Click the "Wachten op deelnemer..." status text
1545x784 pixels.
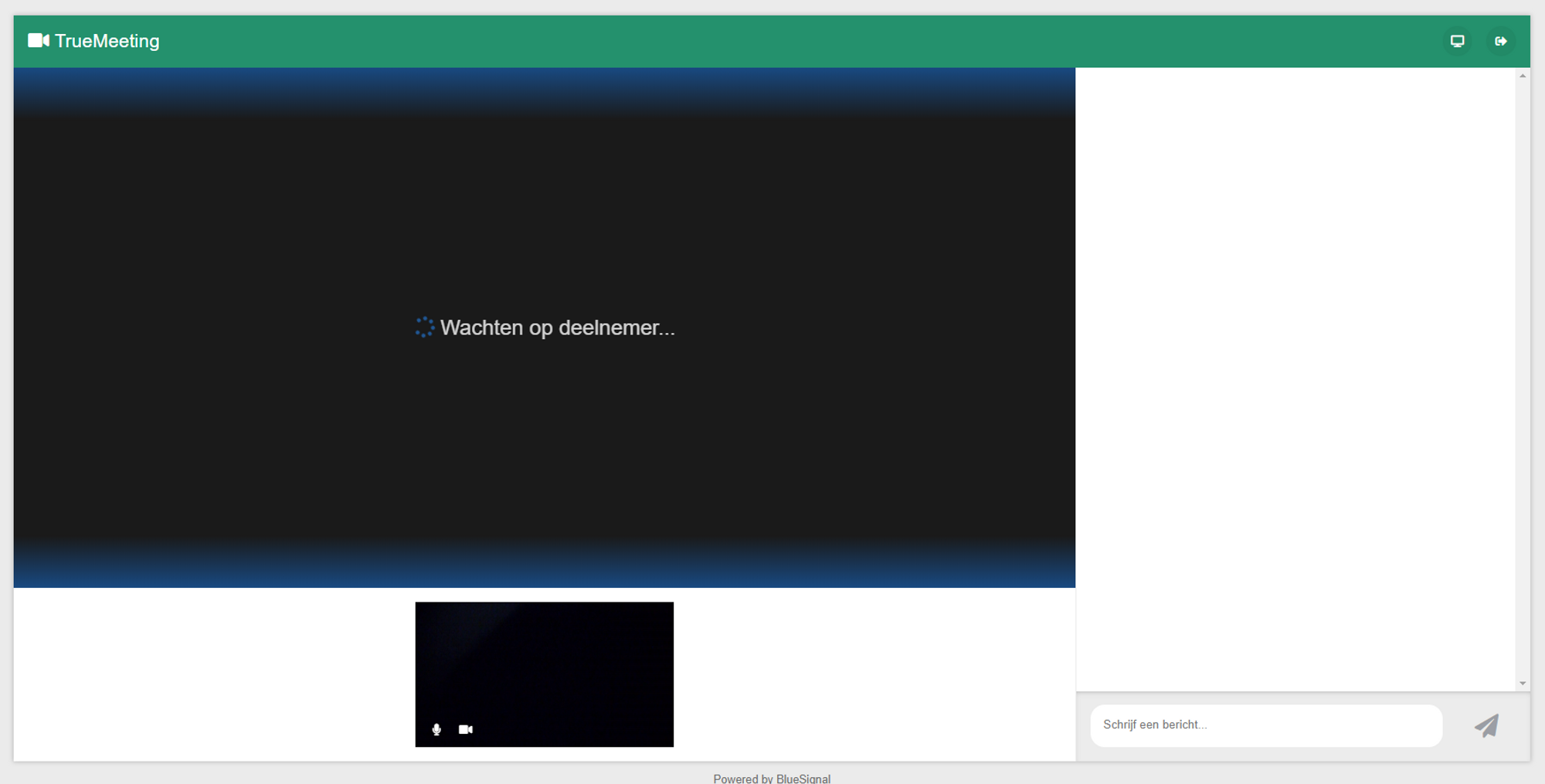coord(557,328)
